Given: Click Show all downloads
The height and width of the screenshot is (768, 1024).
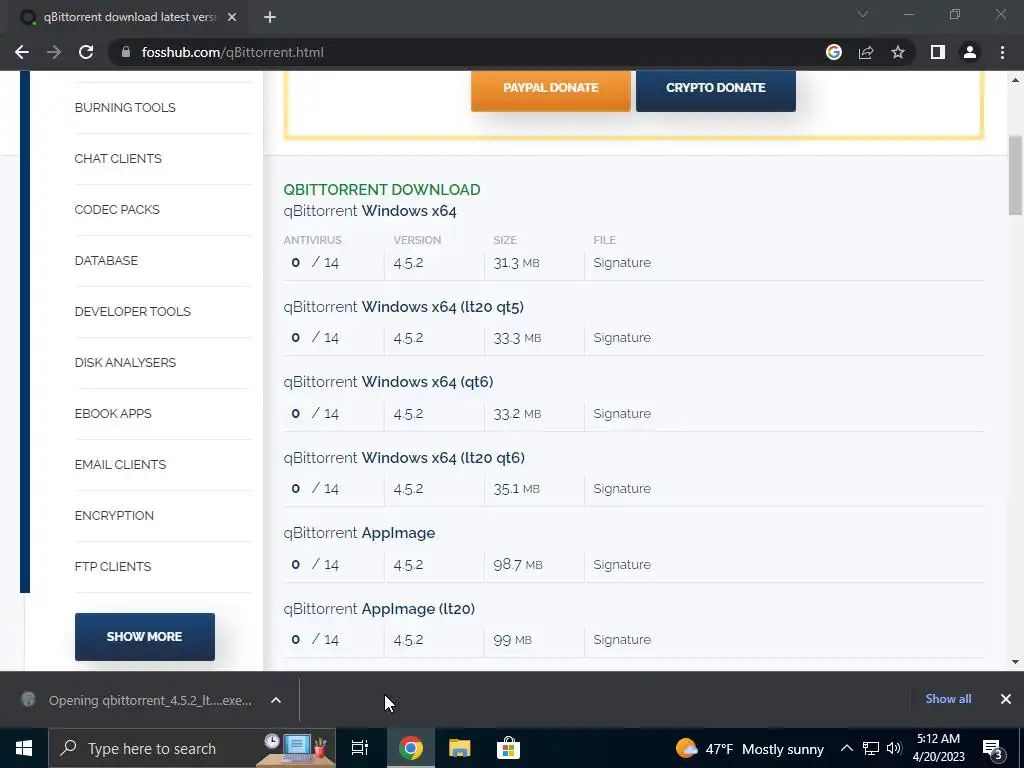Looking at the screenshot, I should pos(948,699).
